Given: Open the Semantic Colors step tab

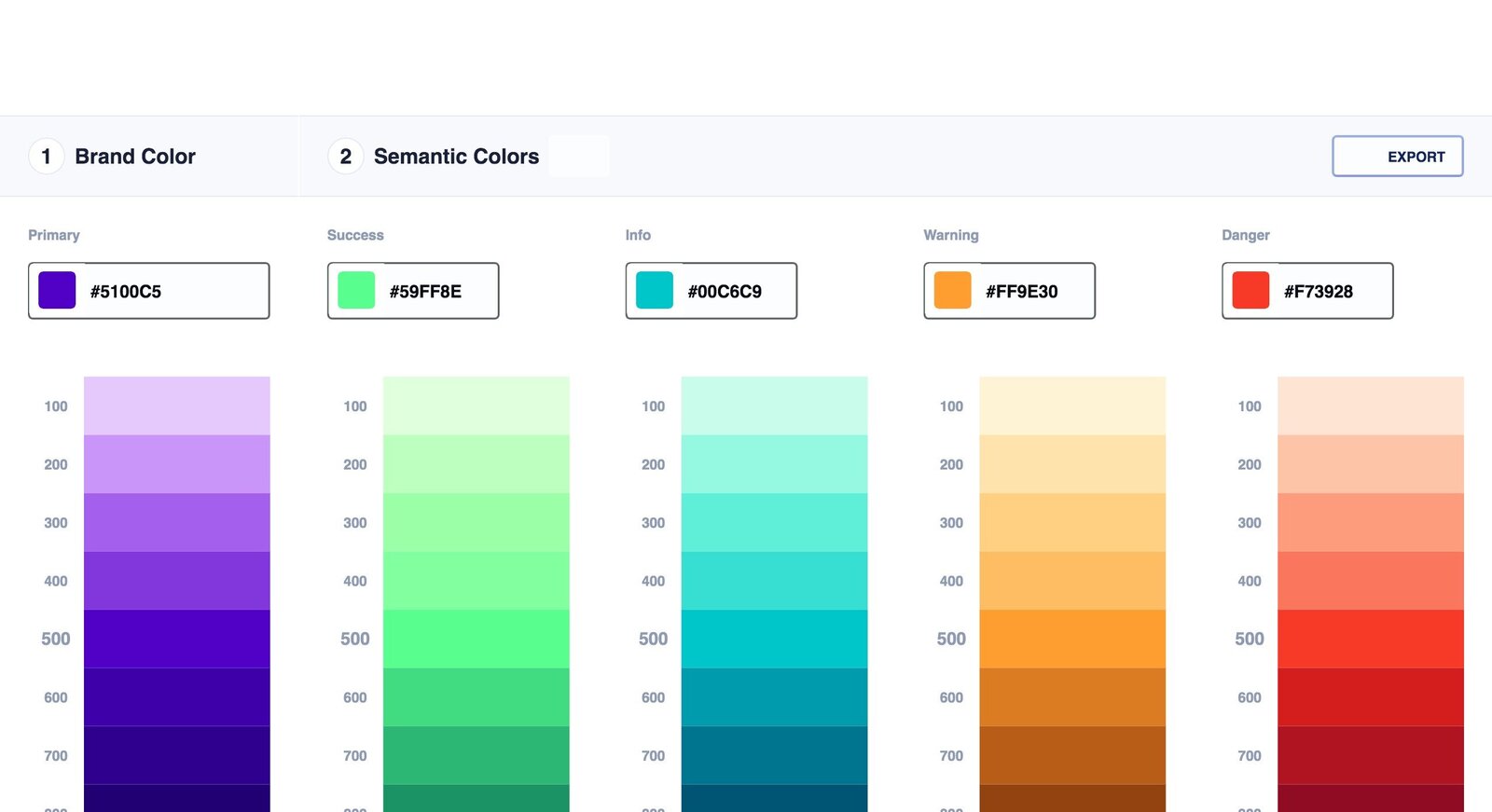Looking at the screenshot, I should (434, 157).
